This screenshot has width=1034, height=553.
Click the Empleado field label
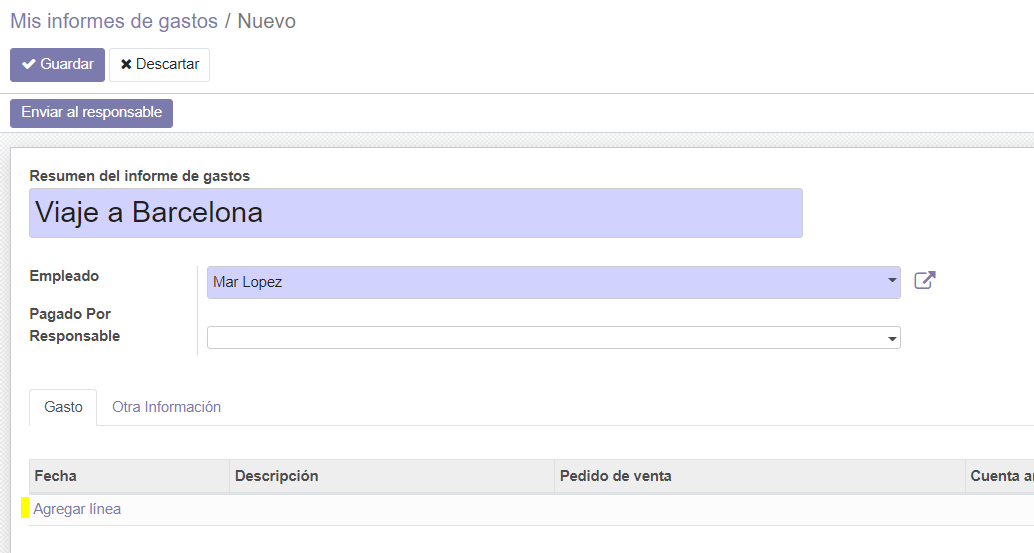(x=64, y=276)
